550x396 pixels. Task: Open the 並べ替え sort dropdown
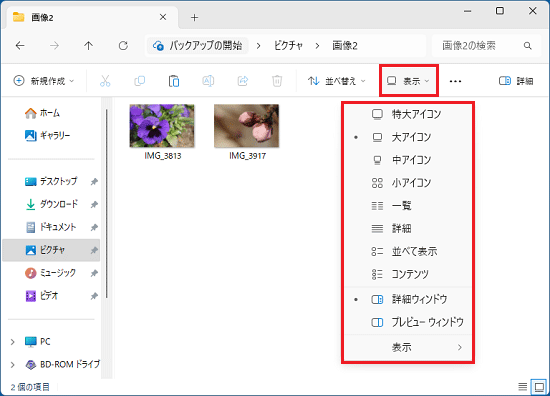337,81
